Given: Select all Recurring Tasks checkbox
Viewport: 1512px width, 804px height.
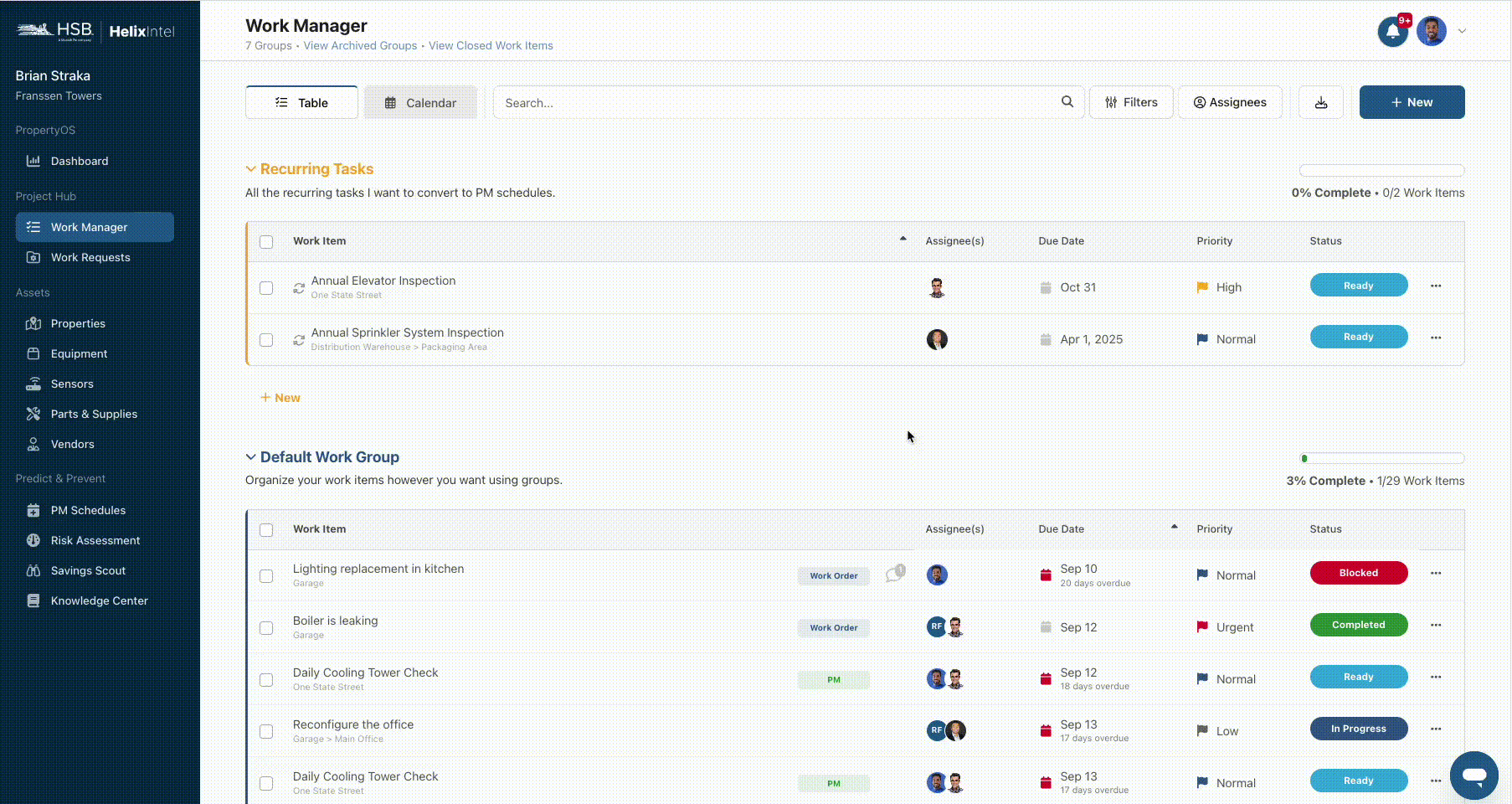Looking at the screenshot, I should coord(266,242).
